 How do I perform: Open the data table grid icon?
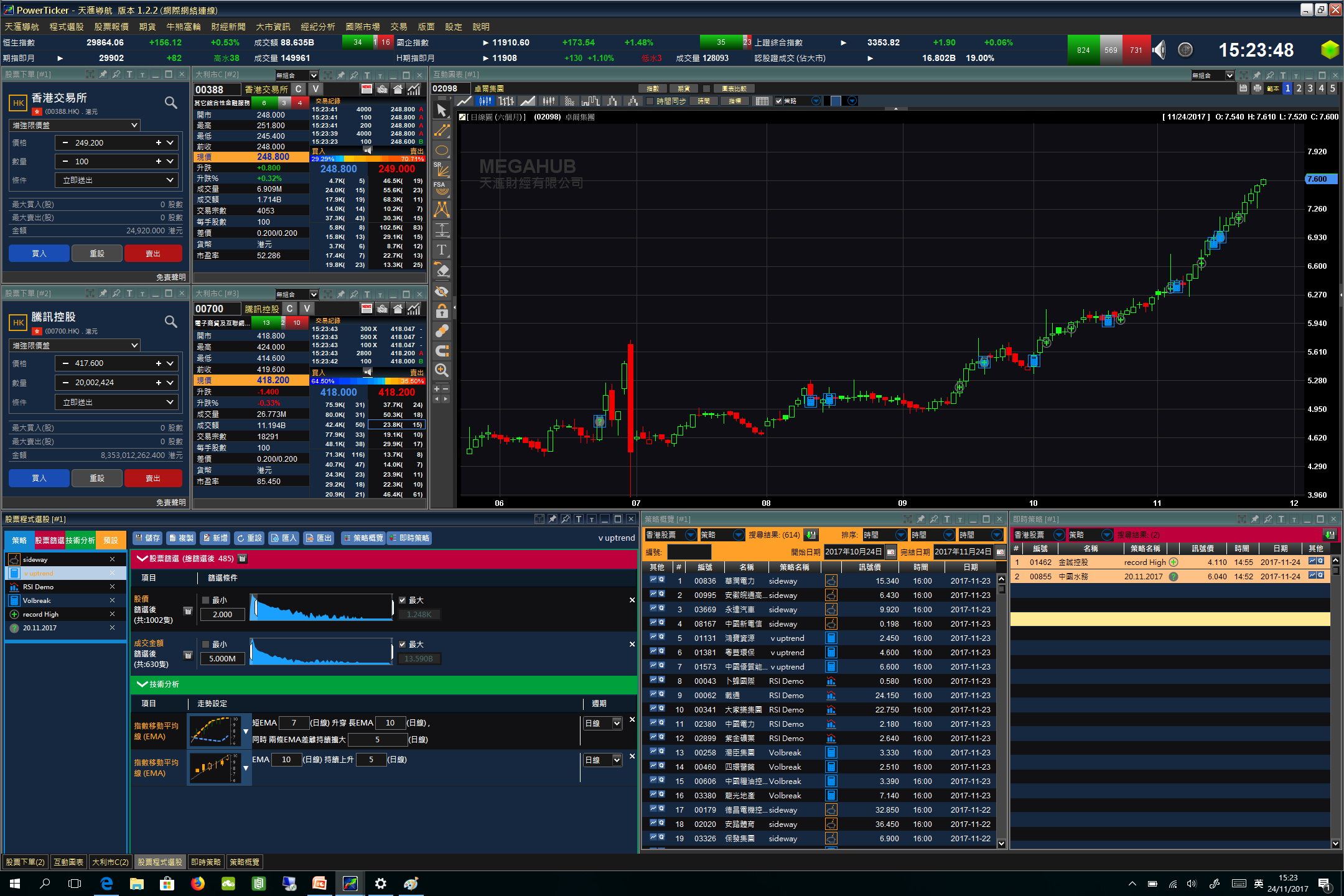point(762,101)
